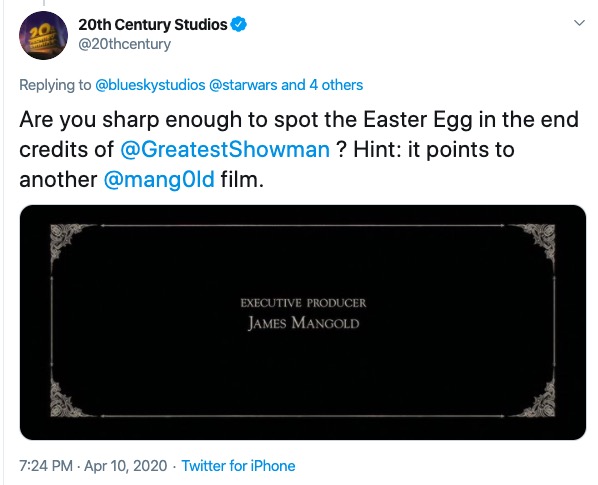Open the @blueskystudios mention in replying line
This screenshot has width=598, height=485.
coord(150,85)
